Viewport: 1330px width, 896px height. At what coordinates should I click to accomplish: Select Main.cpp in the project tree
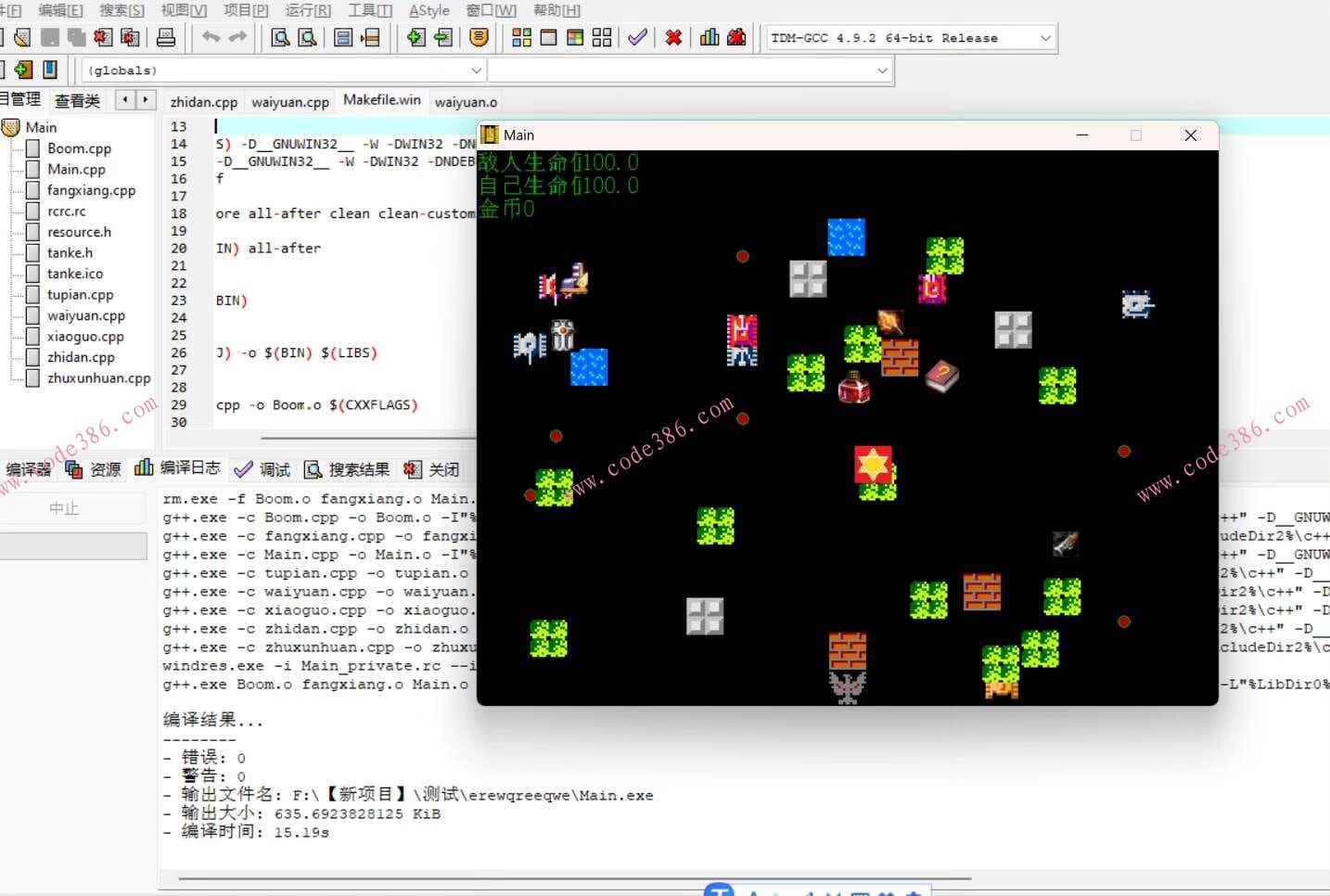pyautogui.click(x=77, y=169)
